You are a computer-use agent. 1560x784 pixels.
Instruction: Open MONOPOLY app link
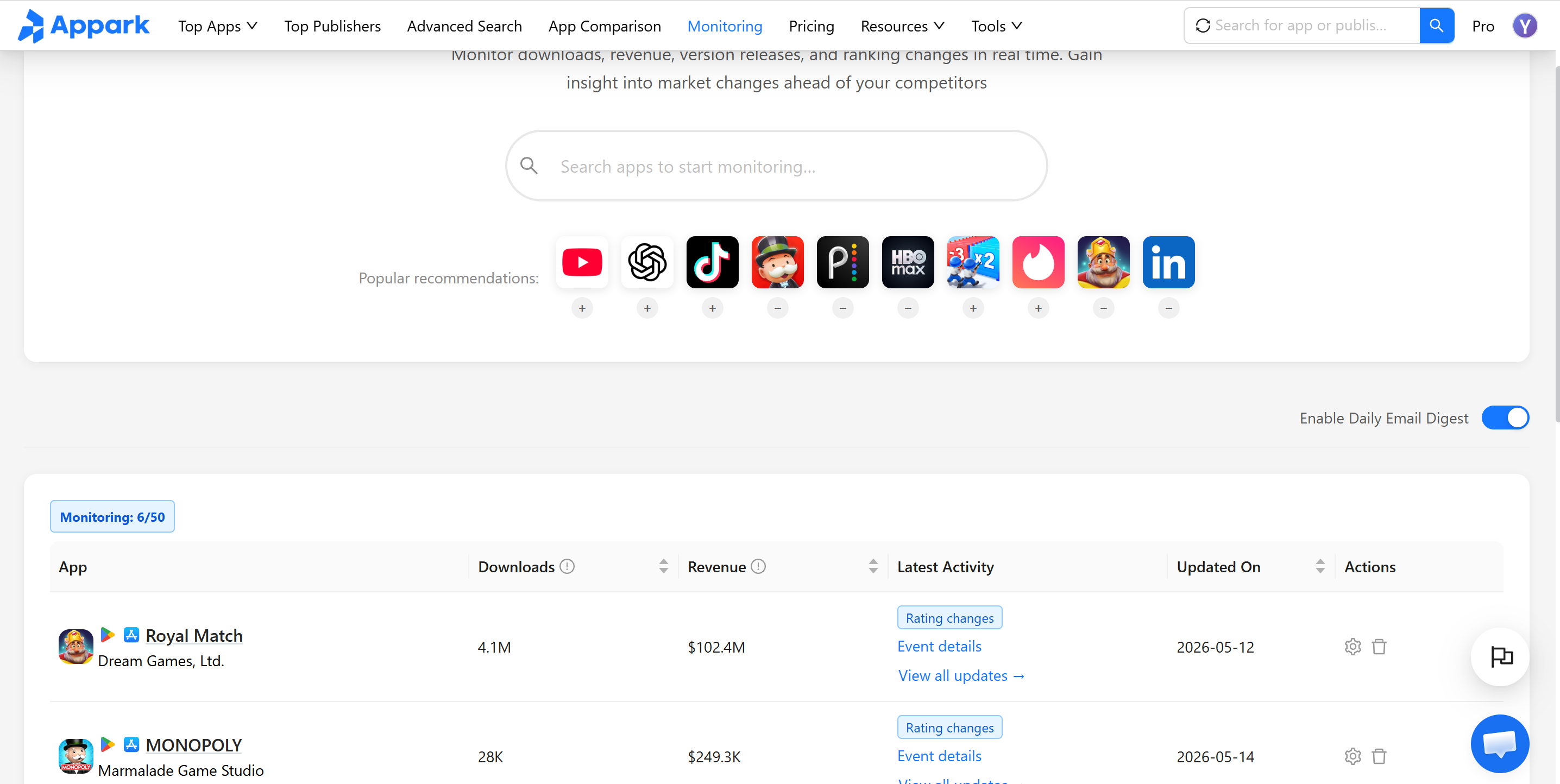coord(194,745)
